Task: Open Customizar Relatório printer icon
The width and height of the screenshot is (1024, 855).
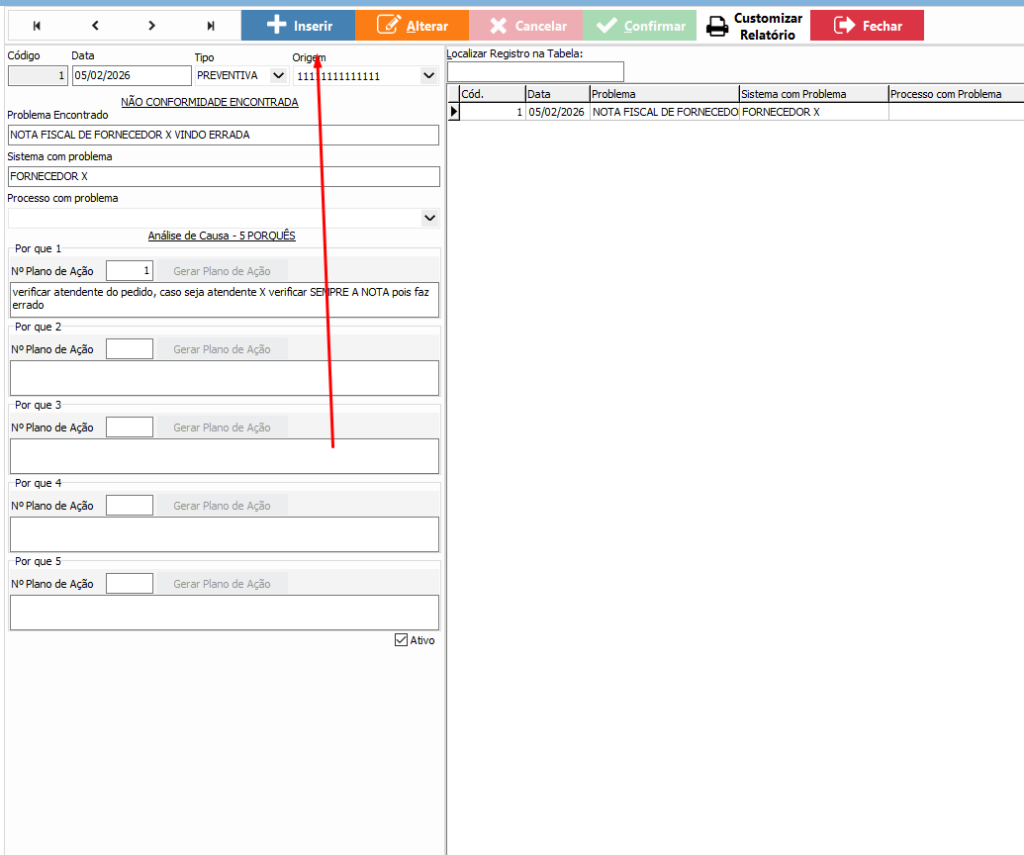Action: point(716,27)
